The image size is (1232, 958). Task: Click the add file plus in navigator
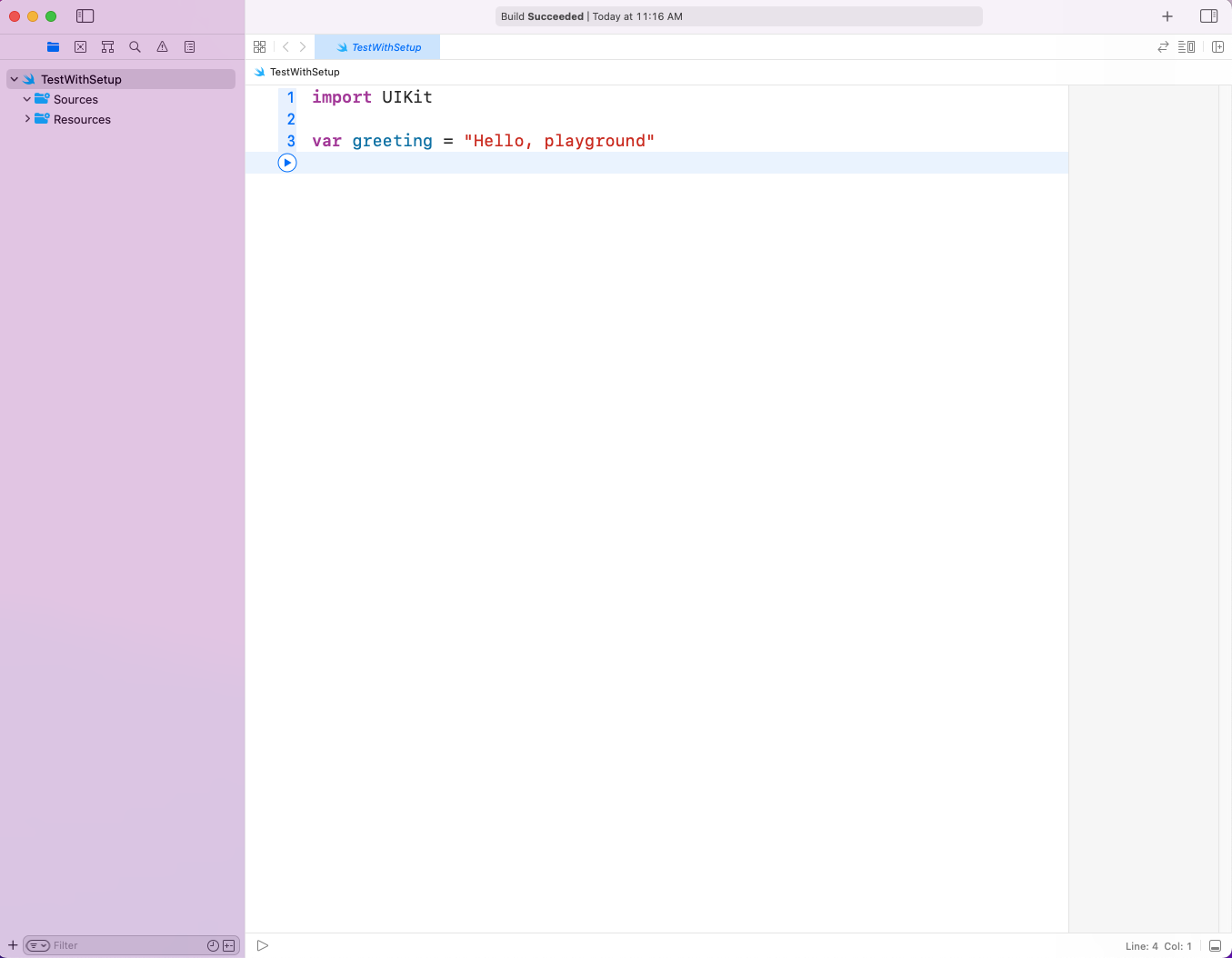(x=13, y=945)
